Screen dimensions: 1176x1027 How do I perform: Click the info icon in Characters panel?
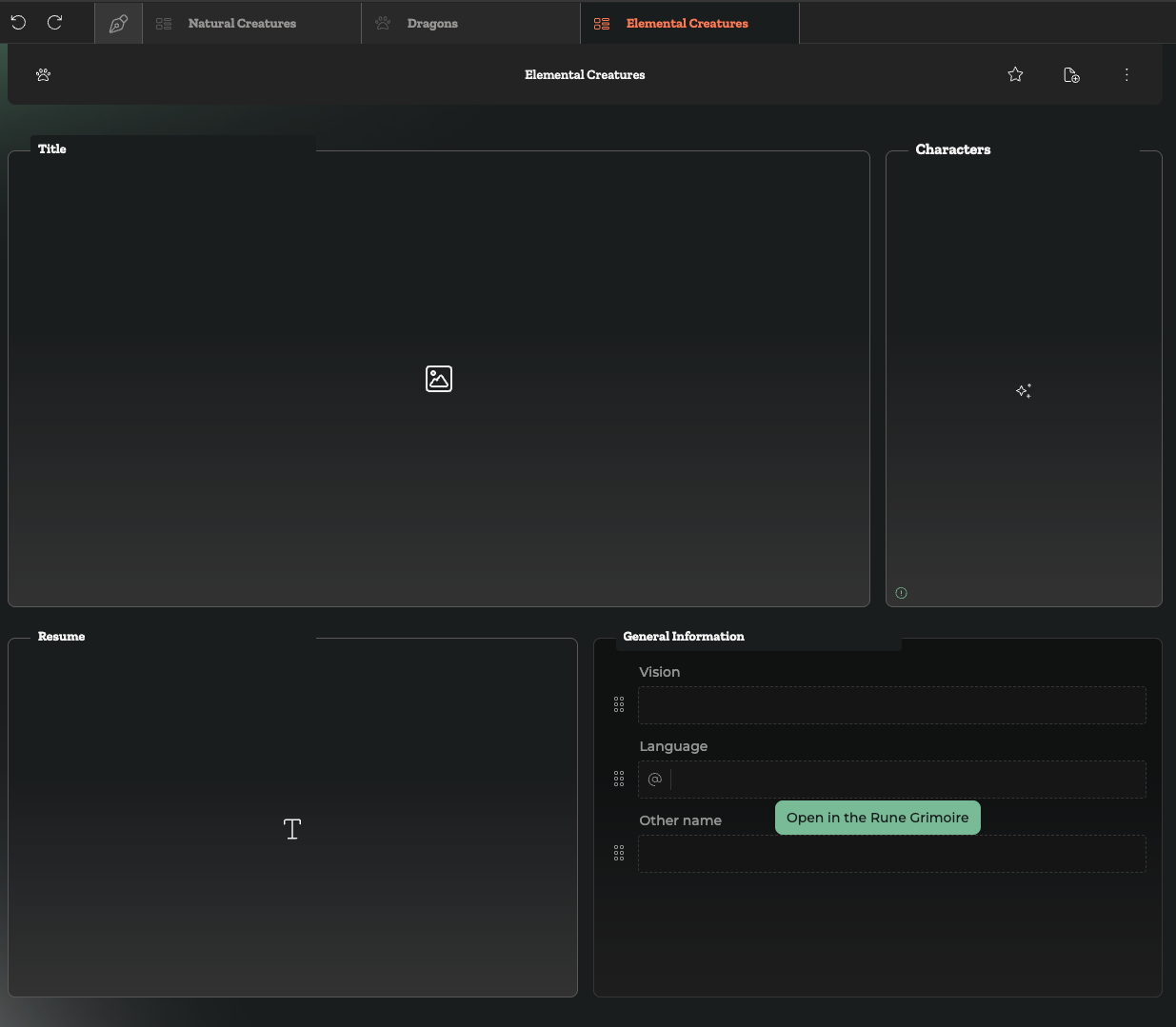[x=901, y=593]
